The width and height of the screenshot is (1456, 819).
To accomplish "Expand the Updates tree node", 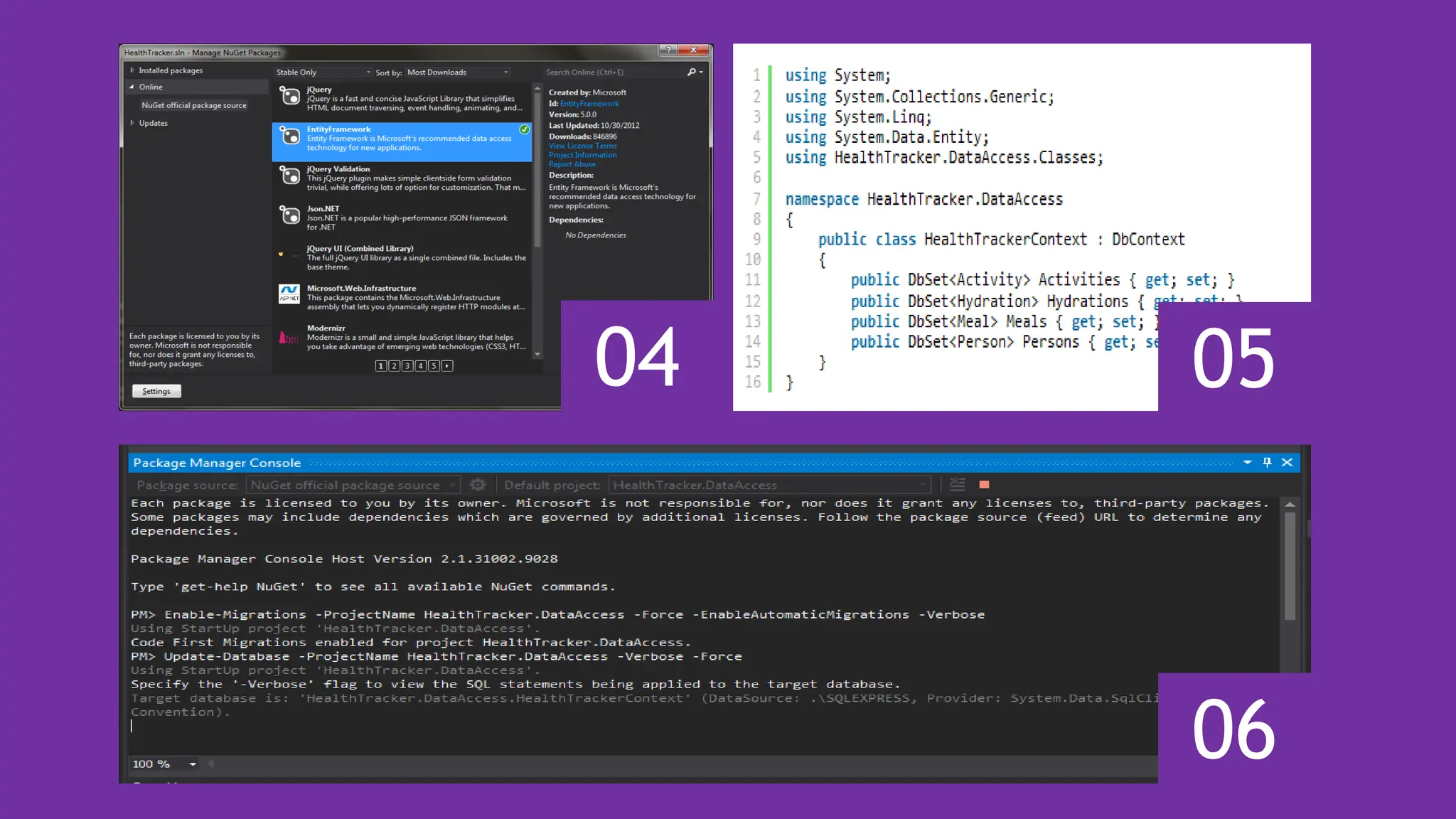I will [x=132, y=123].
